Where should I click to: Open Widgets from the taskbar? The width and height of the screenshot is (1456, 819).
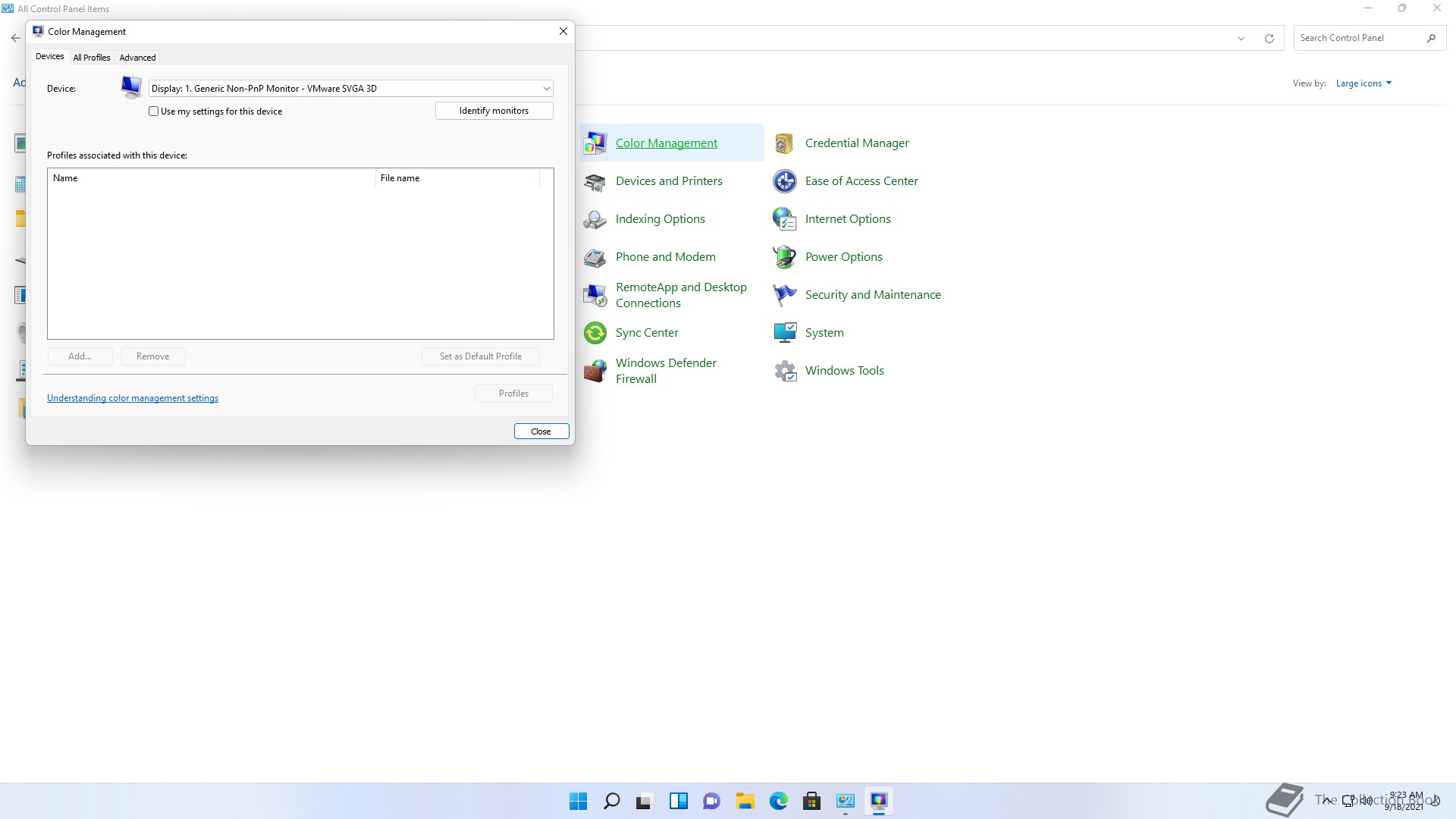678,801
